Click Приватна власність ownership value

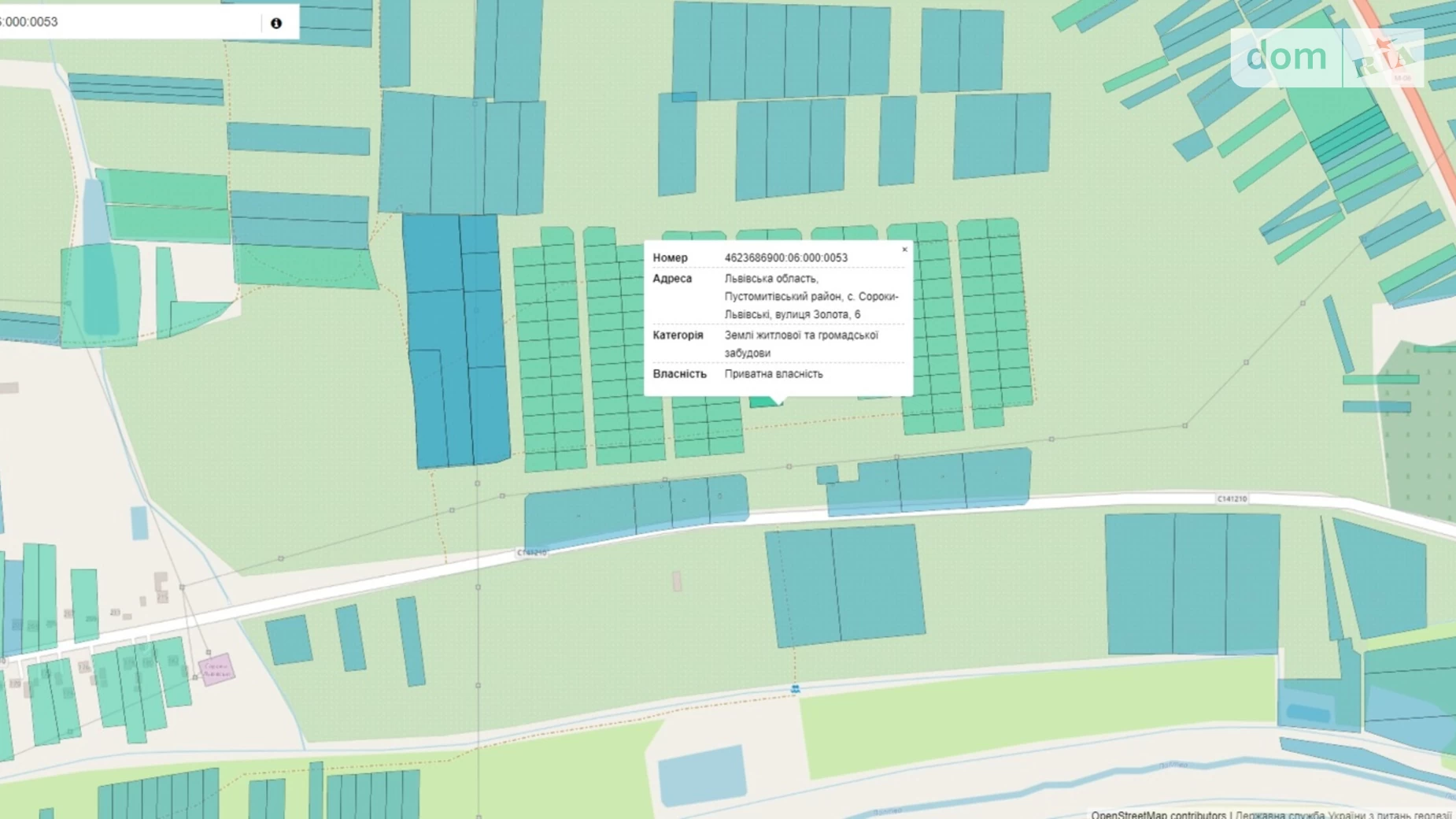(x=773, y=374)
